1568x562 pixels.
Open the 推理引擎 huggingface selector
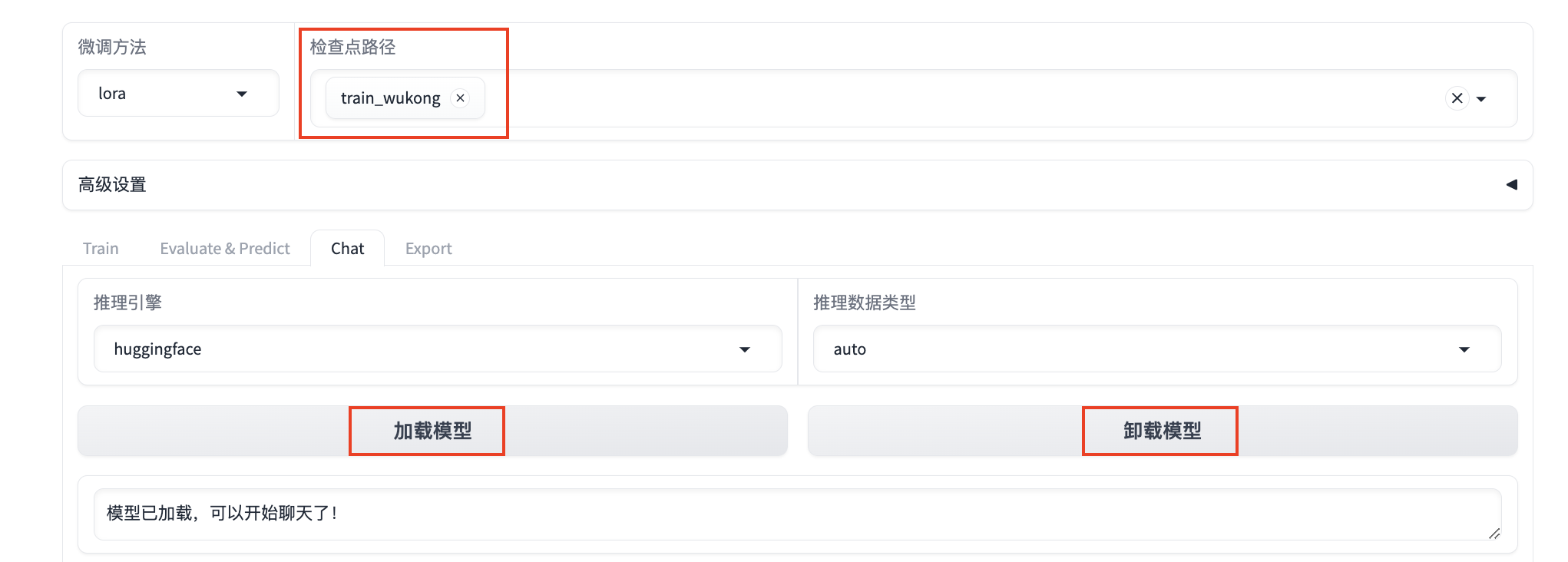click(415, 349)
